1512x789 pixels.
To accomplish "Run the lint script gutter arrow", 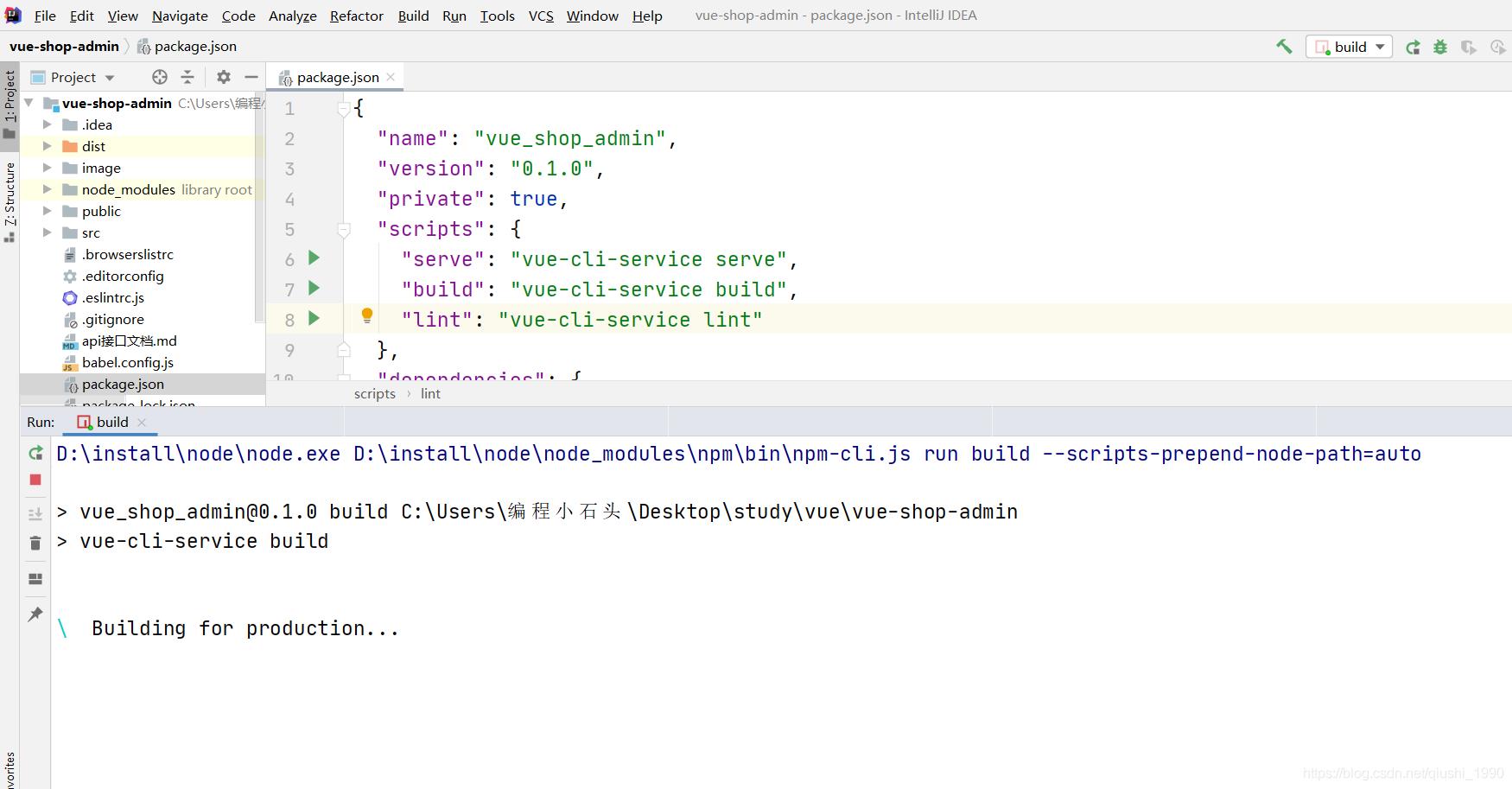I will coord(314,318).
